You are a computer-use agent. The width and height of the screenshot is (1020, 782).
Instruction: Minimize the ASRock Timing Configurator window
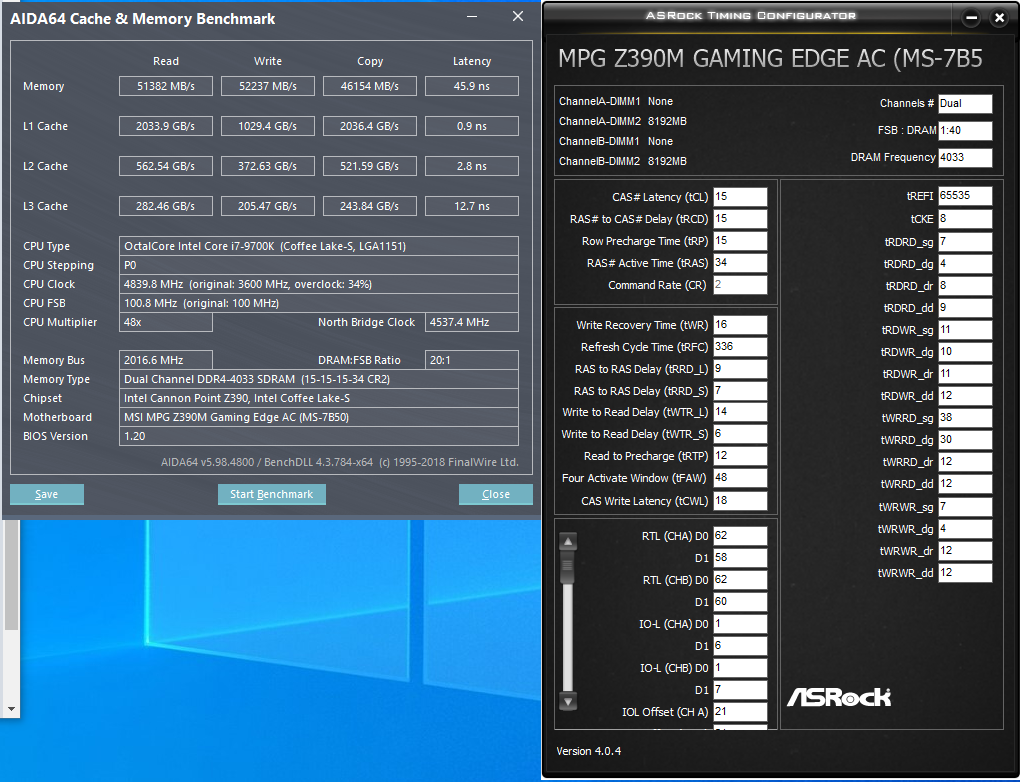(x=971, y=18)
